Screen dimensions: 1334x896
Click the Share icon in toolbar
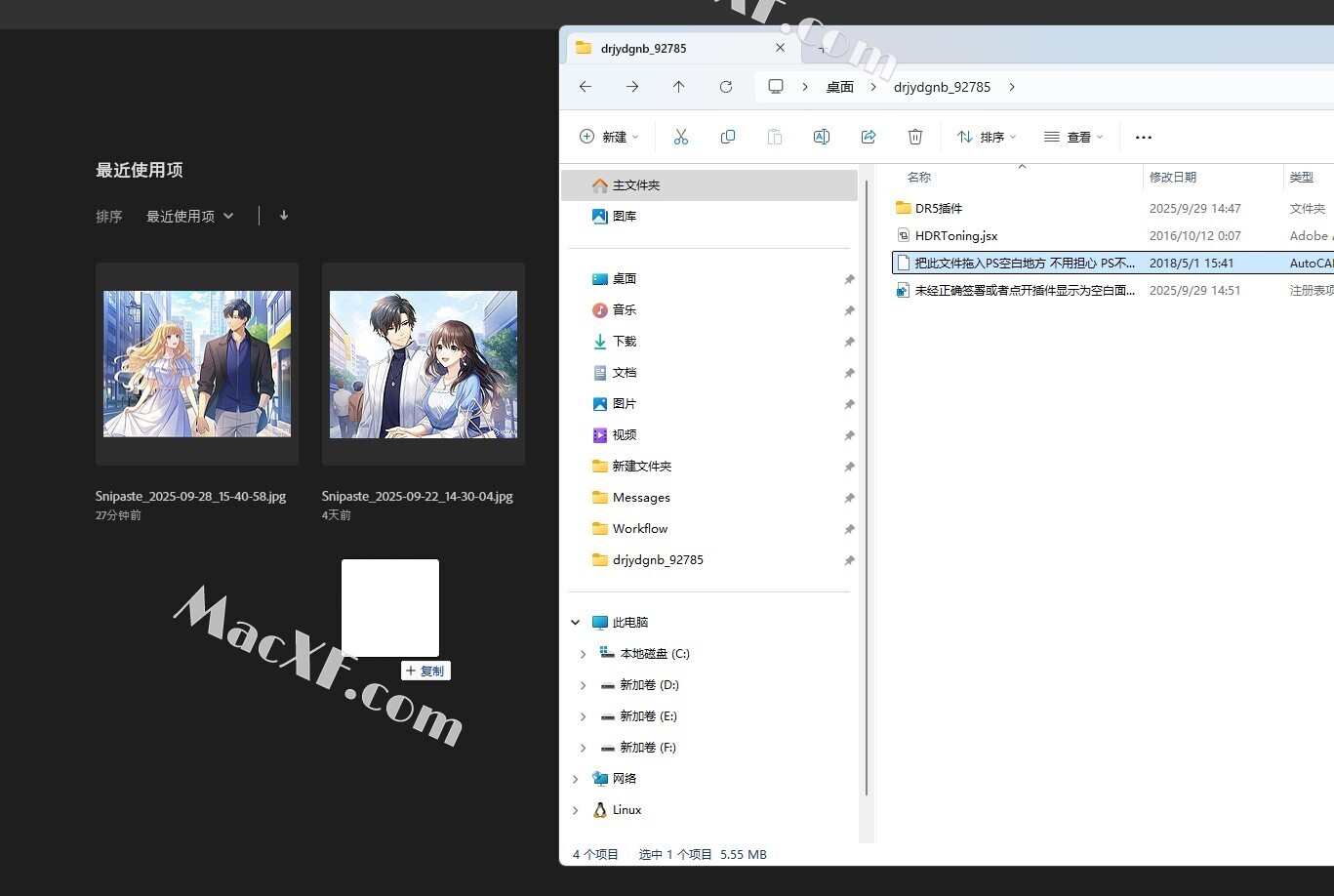(x=869, y=138)
